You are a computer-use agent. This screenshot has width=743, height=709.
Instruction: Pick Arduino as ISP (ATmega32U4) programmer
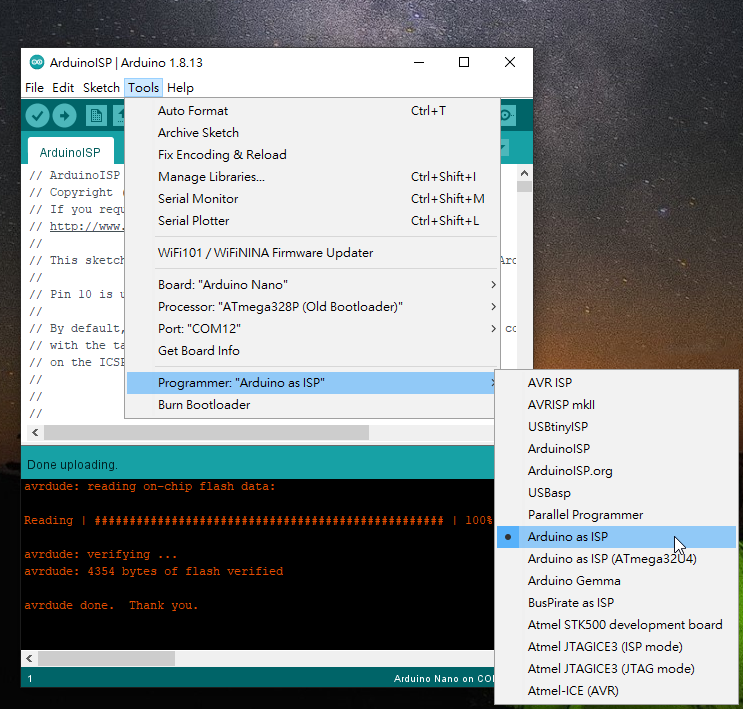(612, 559)
